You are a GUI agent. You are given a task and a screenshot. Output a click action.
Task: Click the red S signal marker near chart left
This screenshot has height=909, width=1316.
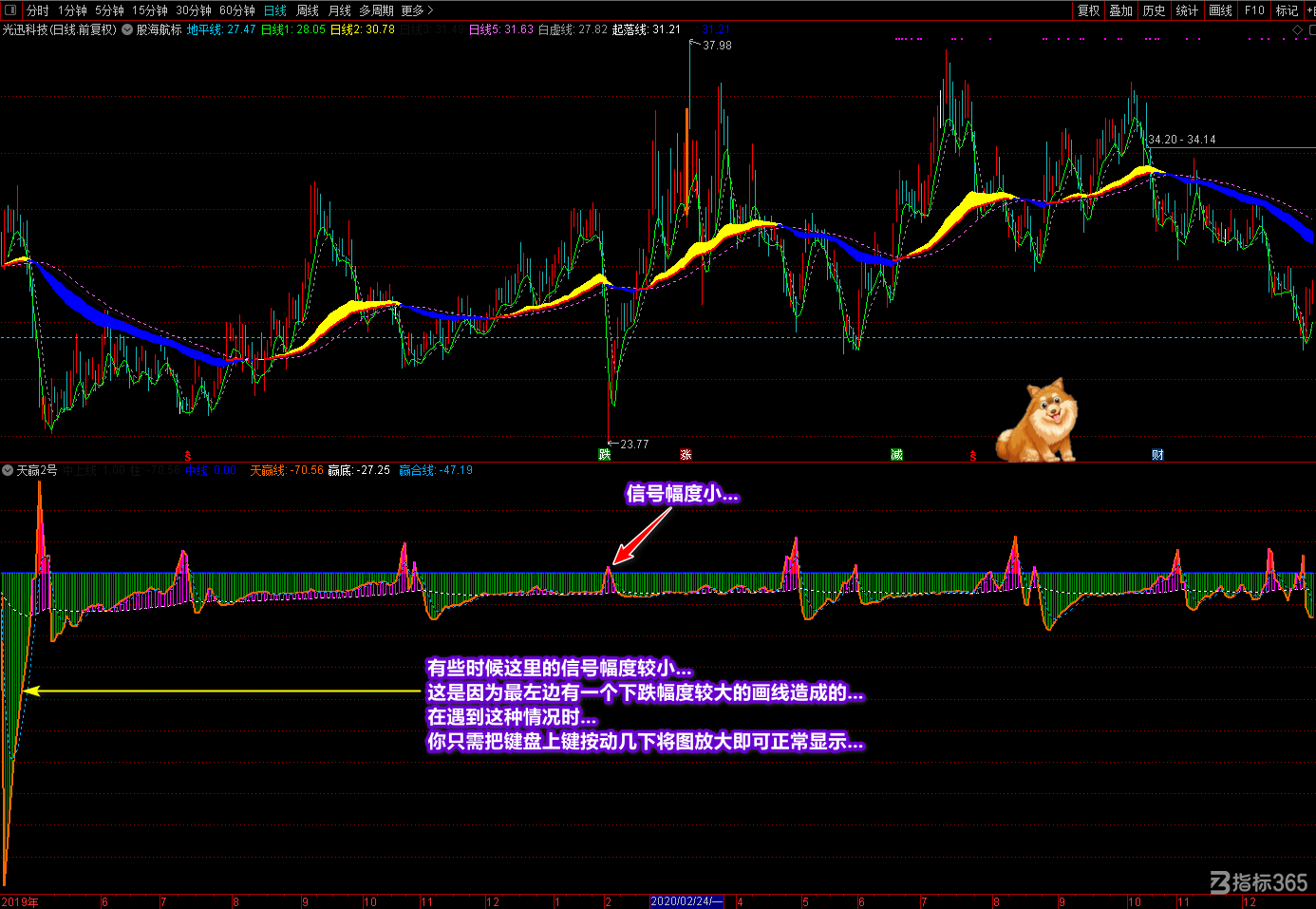tap(187, 456)
